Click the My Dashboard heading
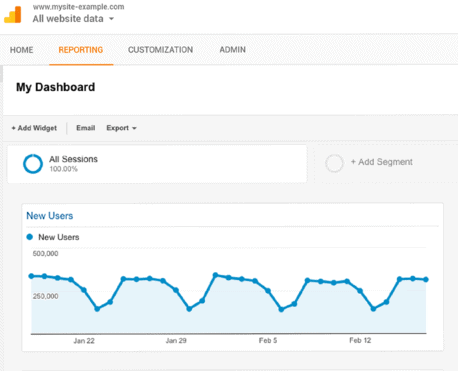 (56, 87)
